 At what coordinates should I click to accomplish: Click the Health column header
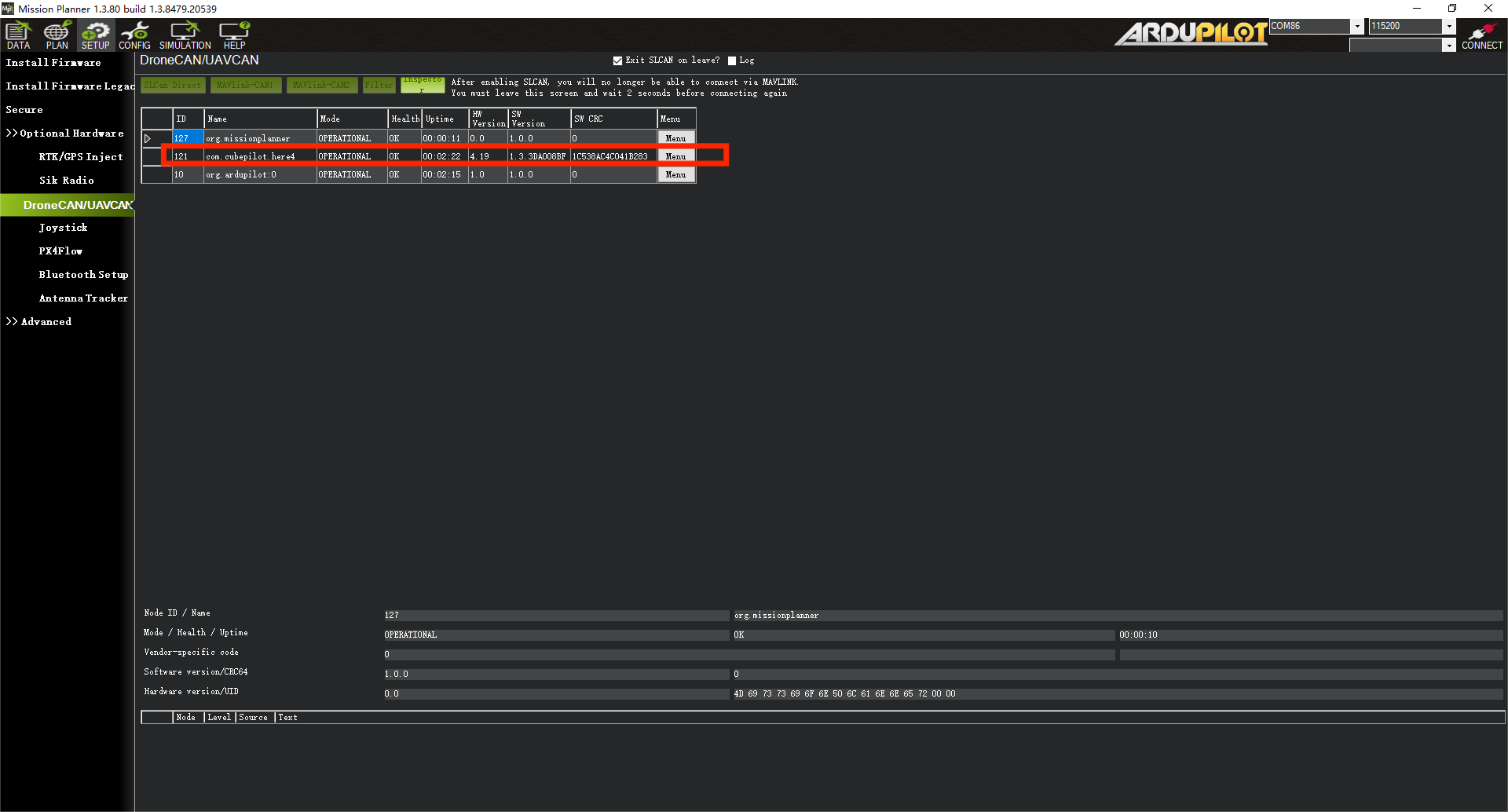(405, 119)
